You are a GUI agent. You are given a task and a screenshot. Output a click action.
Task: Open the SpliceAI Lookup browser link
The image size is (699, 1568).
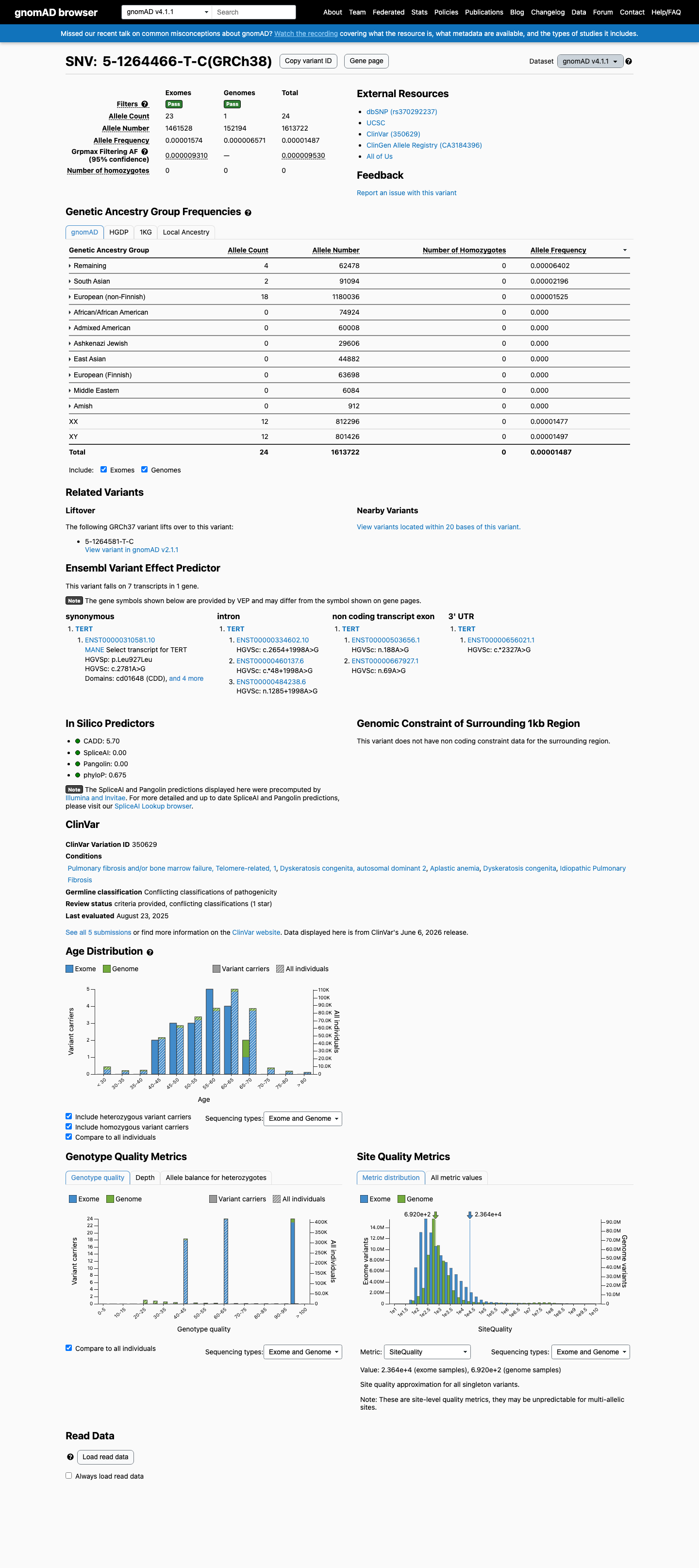point(153,807)
